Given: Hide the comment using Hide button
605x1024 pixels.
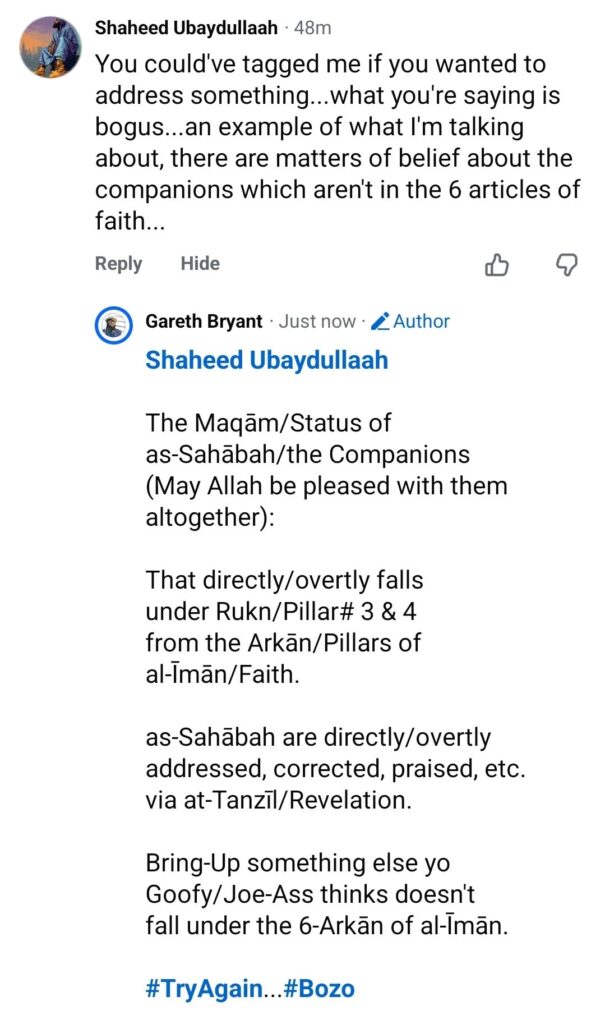Looking at the screenshot, I should [200, 264].
